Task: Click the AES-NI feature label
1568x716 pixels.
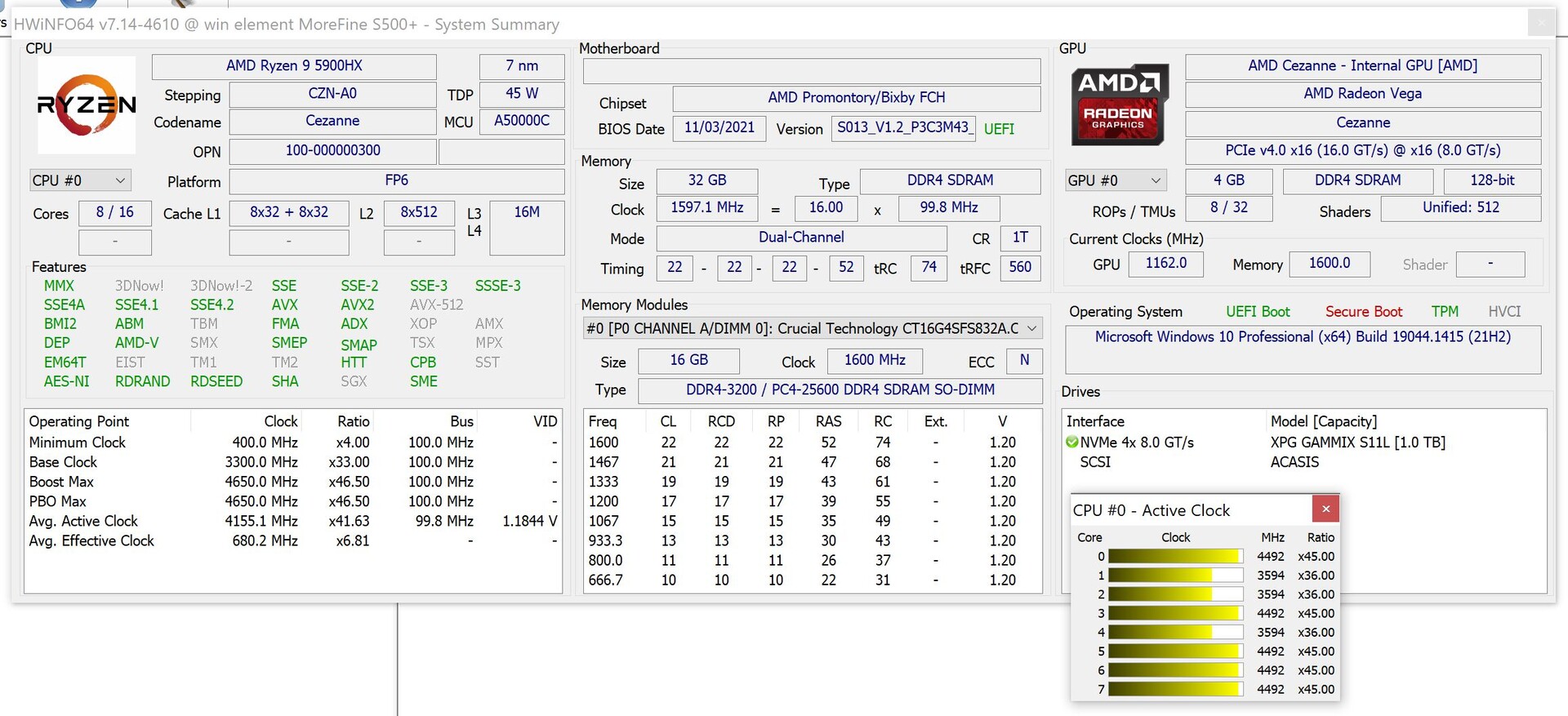Action: point(67,381)
